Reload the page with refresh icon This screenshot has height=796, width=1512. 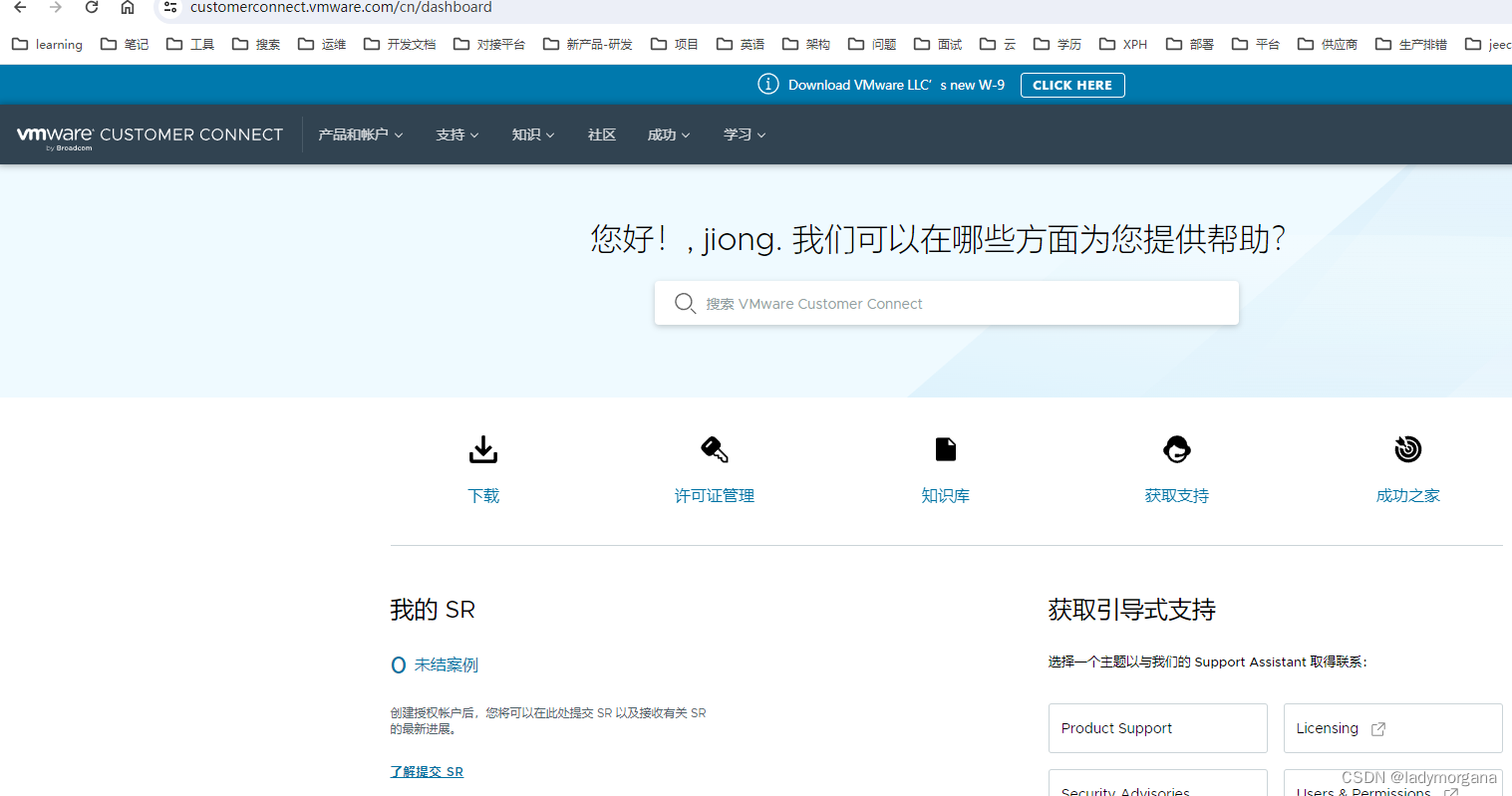click(92, 7)
